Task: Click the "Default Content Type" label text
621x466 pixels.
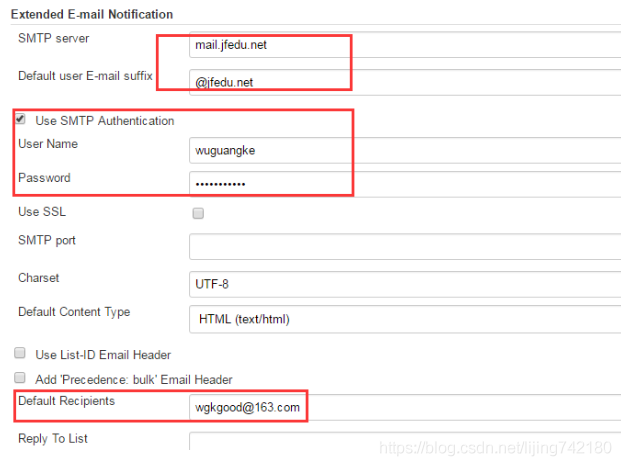Action: (74, 312)
